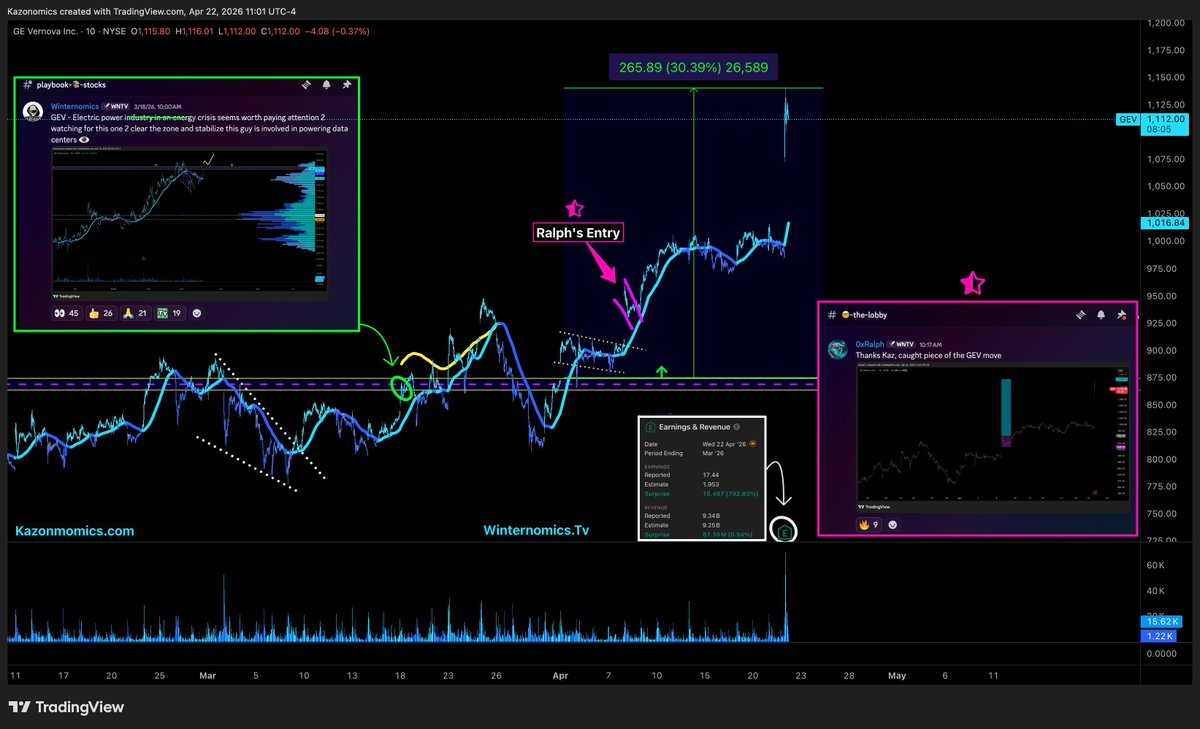The height and width of the screenshot is (729, 1200).
Task: Click info icon beside Earnings & Revenue title
Action: [737, 427]
